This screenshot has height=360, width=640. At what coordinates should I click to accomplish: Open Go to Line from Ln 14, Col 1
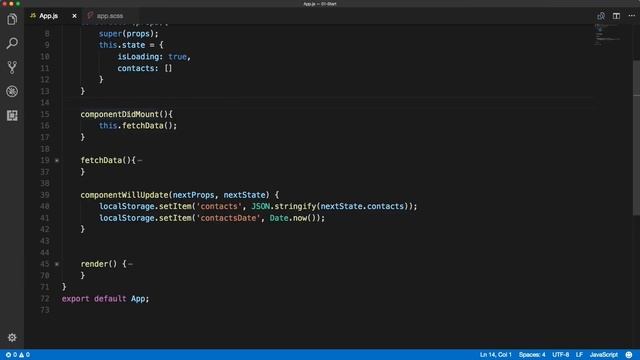point(496,355)
